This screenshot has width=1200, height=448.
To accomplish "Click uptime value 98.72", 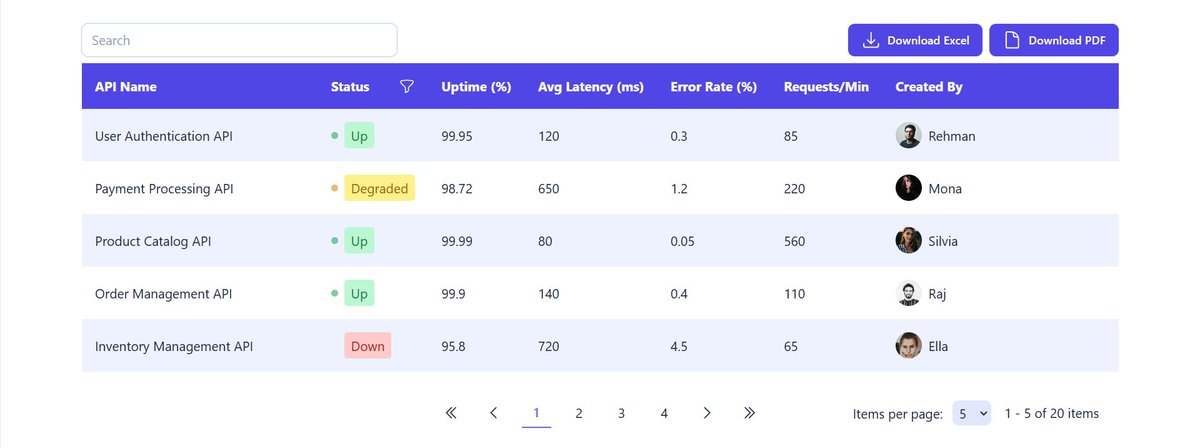I will 457,188.
